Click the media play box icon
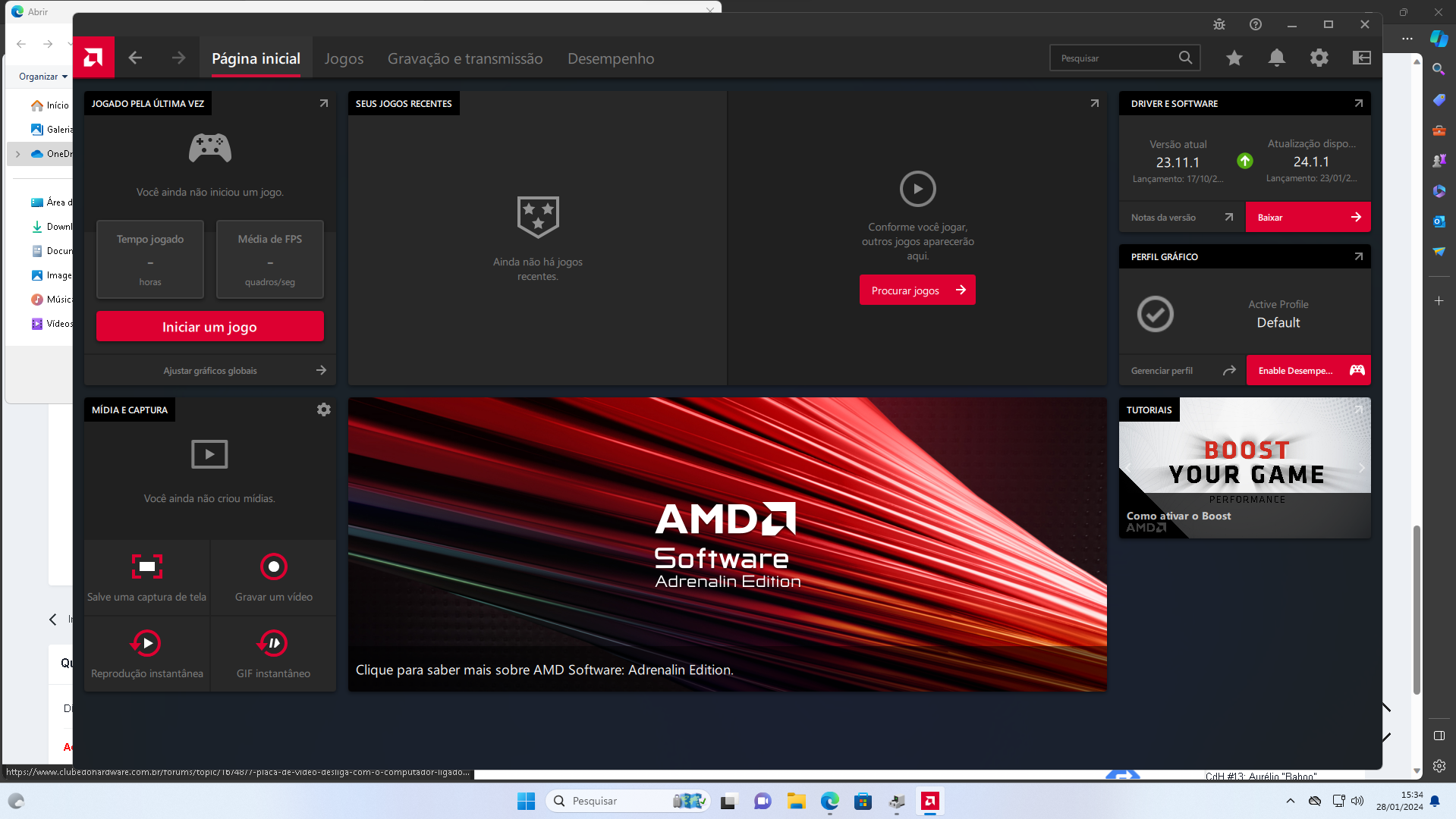The height and width of the screenshot is (819, 1456). tap(209, 454)
